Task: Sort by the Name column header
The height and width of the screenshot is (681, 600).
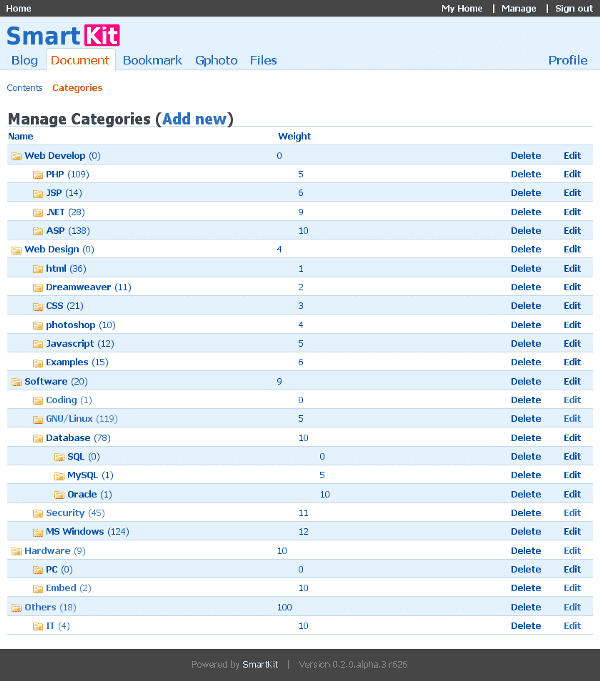Action: coord(20,136)
